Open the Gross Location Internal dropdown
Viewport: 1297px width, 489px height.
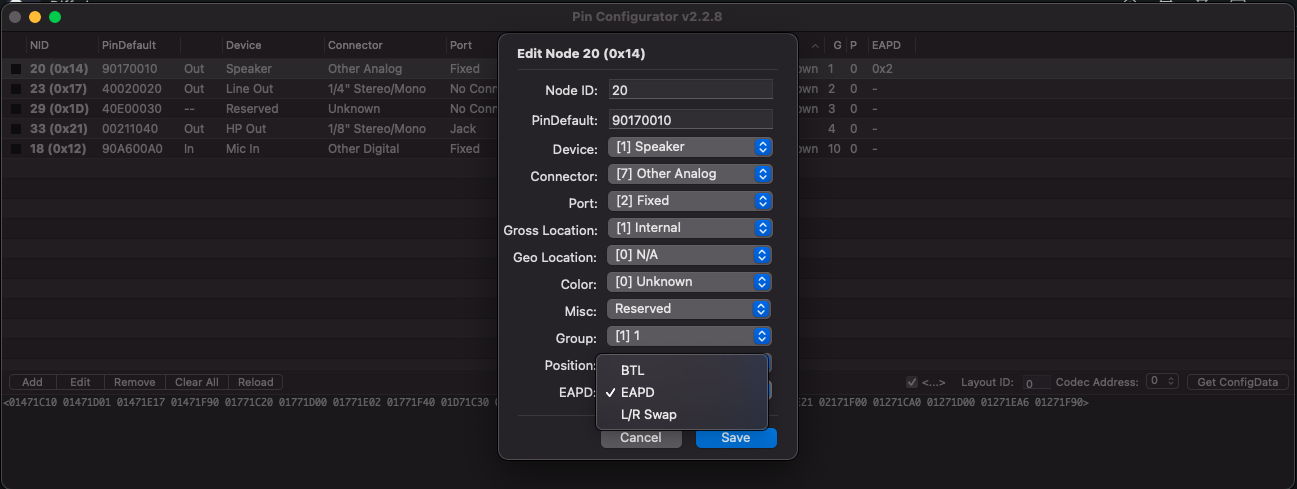(690, 228)
